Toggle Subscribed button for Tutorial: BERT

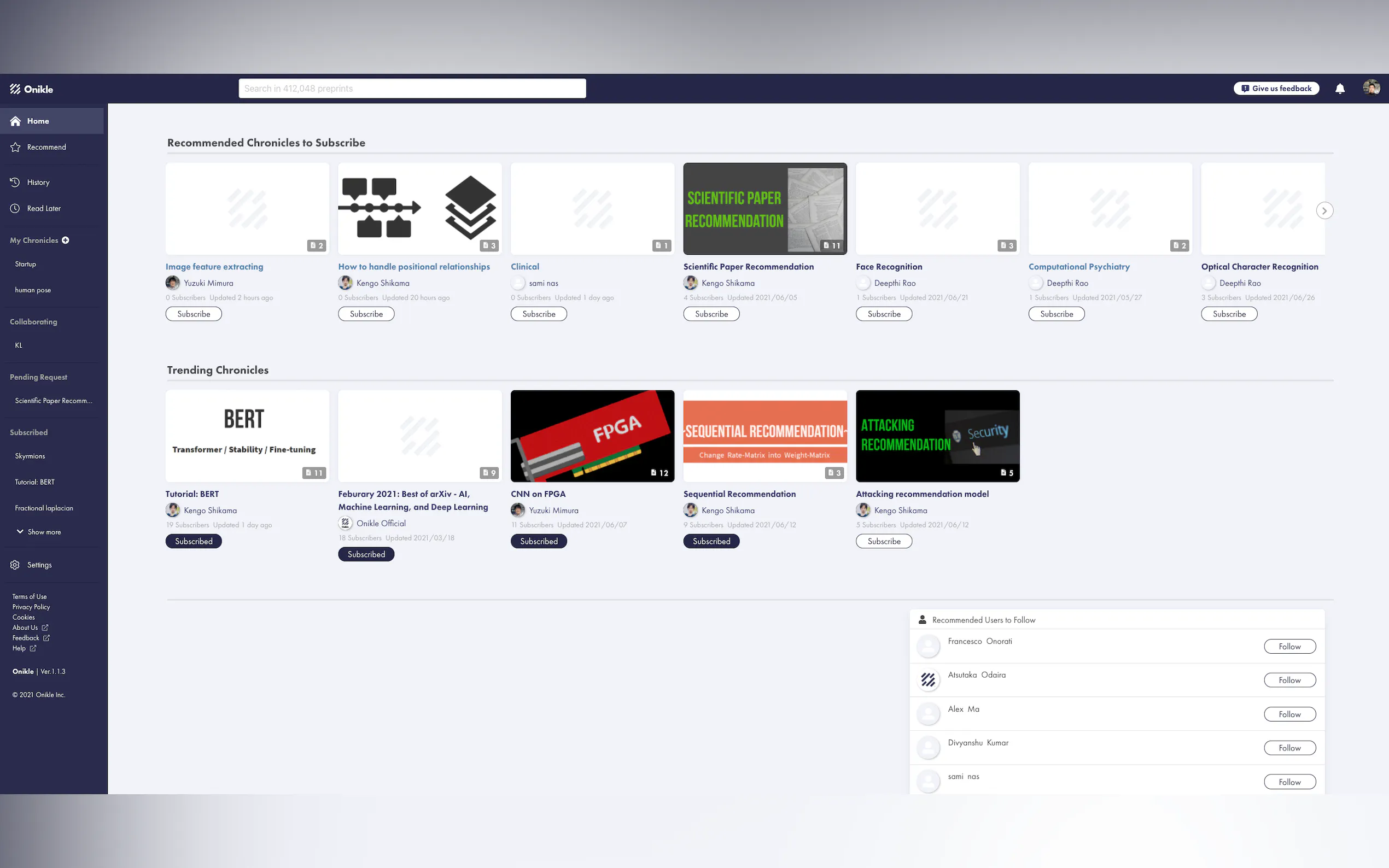194,541
